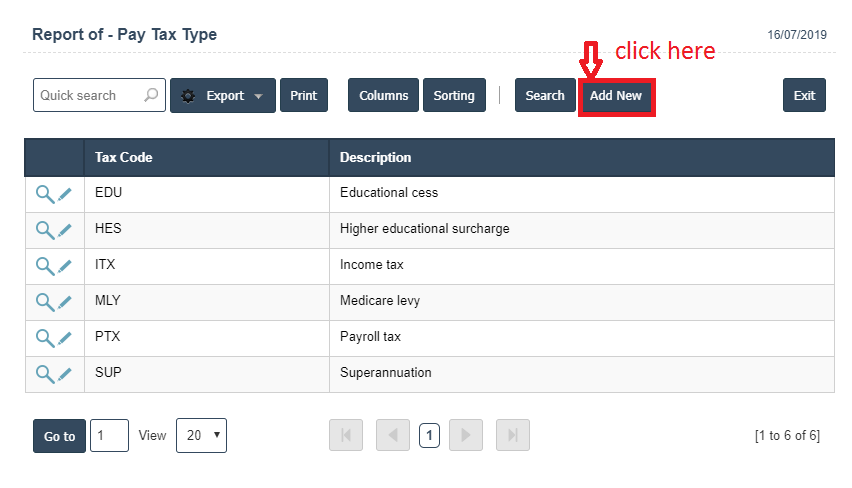
Task: Go to the next page arrow
Action: pyautogui.click(x=466, y=435)
